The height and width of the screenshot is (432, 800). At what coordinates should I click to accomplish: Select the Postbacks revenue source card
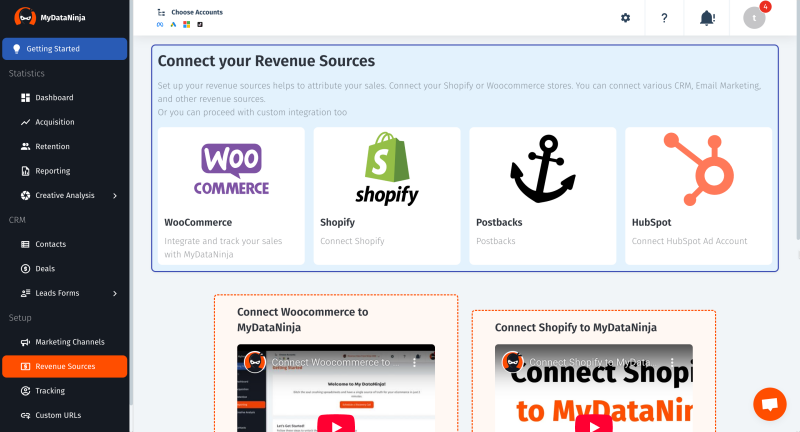click(x=543, y=196)
